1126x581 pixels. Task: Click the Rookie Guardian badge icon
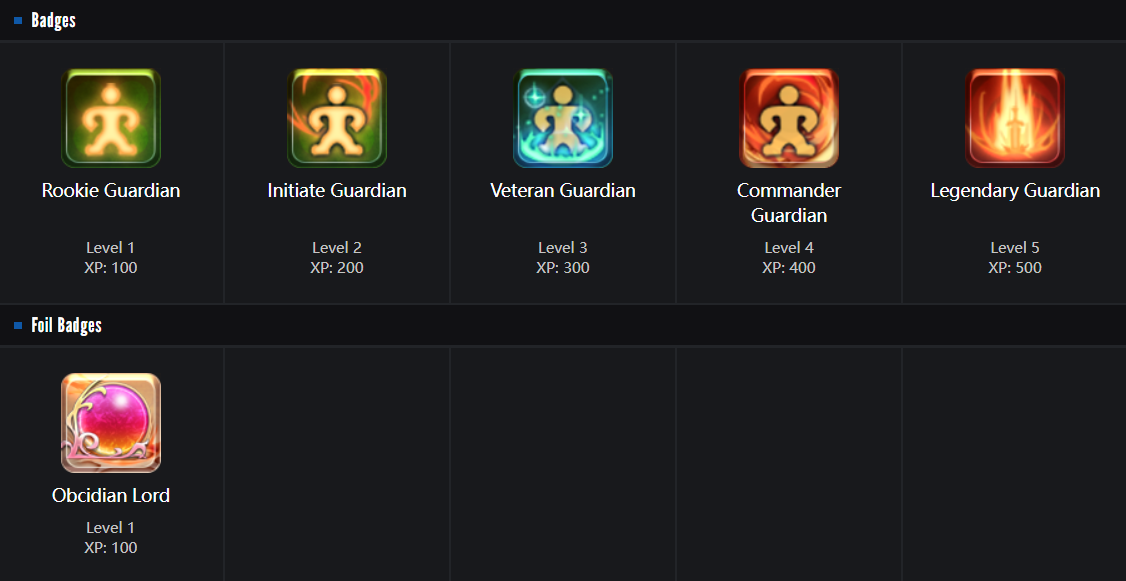(111, 118)
